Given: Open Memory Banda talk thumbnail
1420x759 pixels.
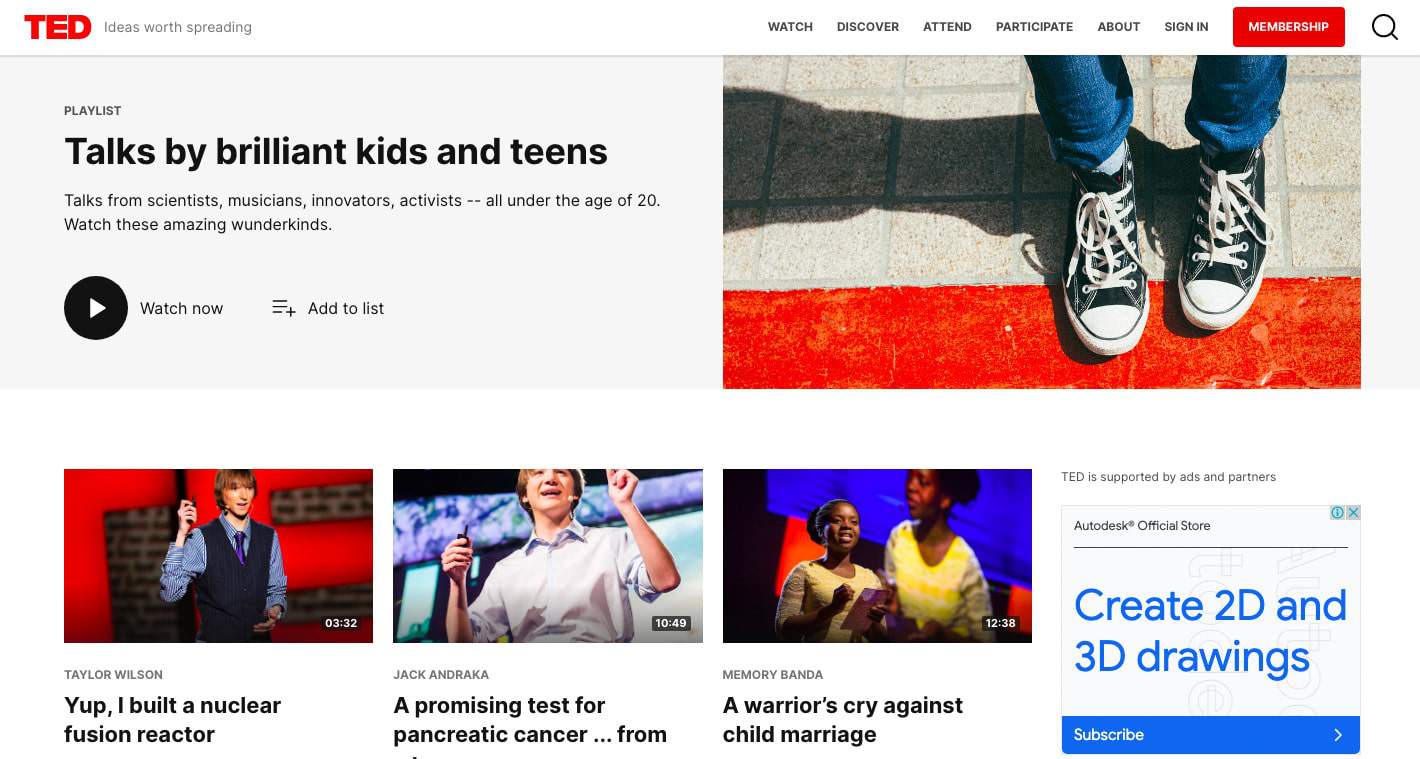Looking at the screenshot, I should (877, 556).
